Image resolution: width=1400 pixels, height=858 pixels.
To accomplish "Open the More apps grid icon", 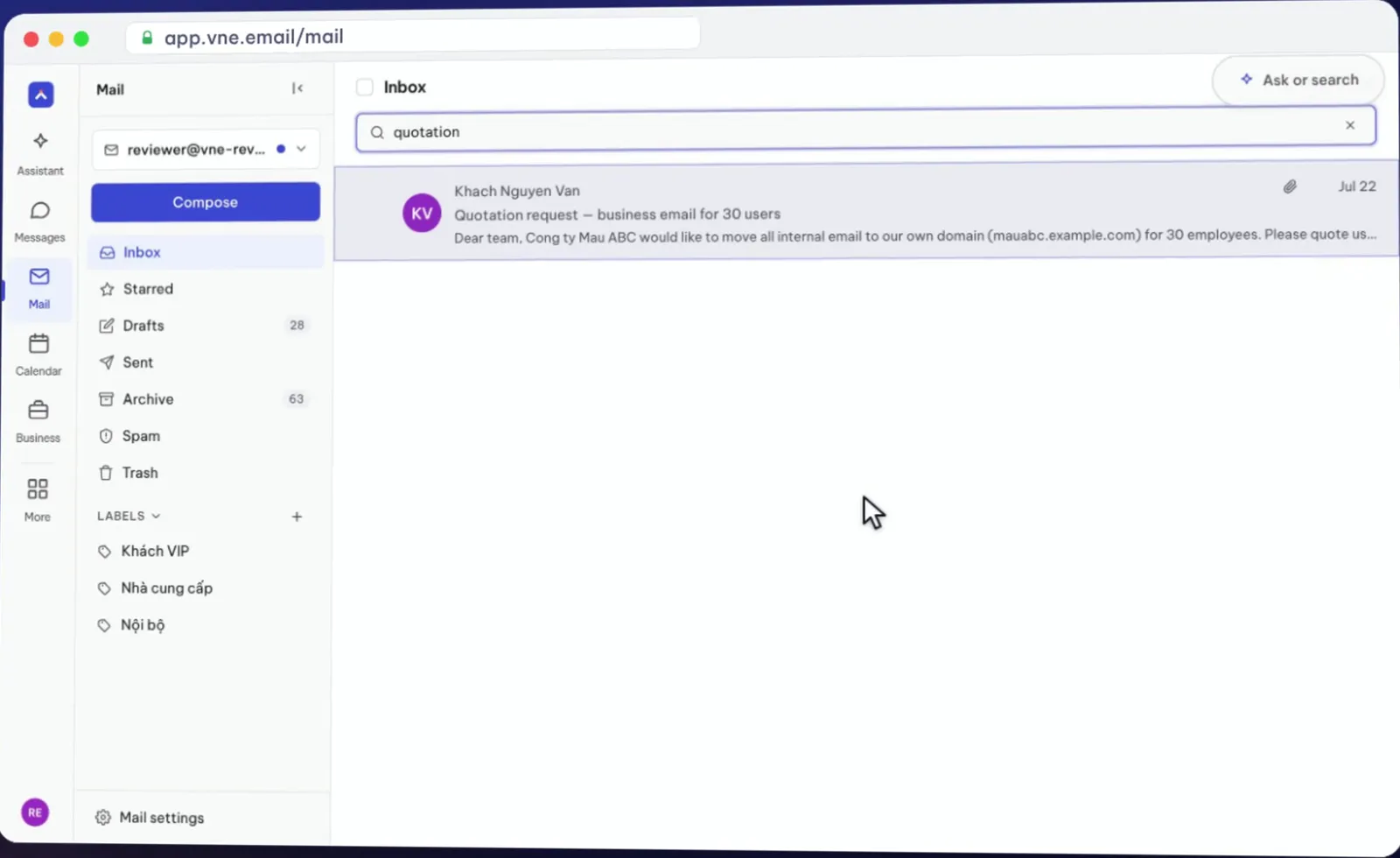I will [38, 489].
